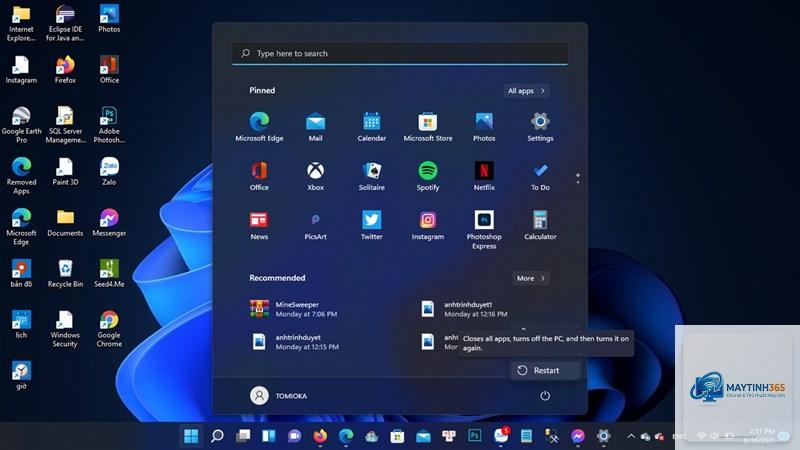Open the TOMIOKA user account menu
Screen dimensions: 800x450
[x=279, y=395]
